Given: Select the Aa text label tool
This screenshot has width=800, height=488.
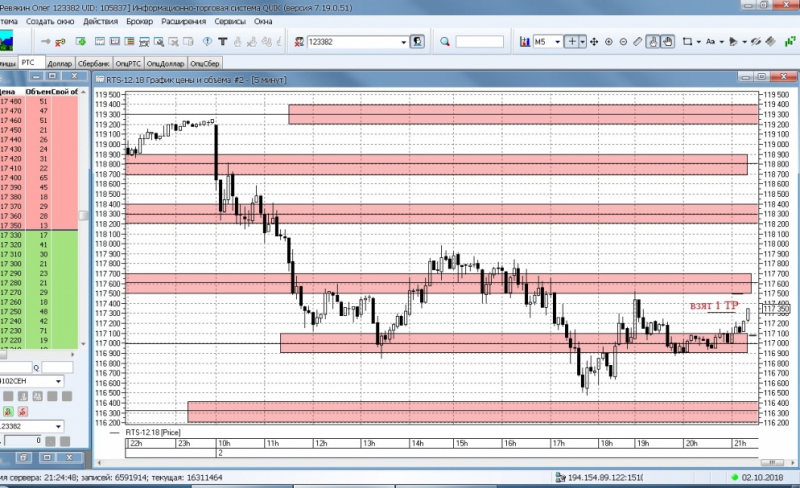Looking at the screenshot, I should (710, 42).
